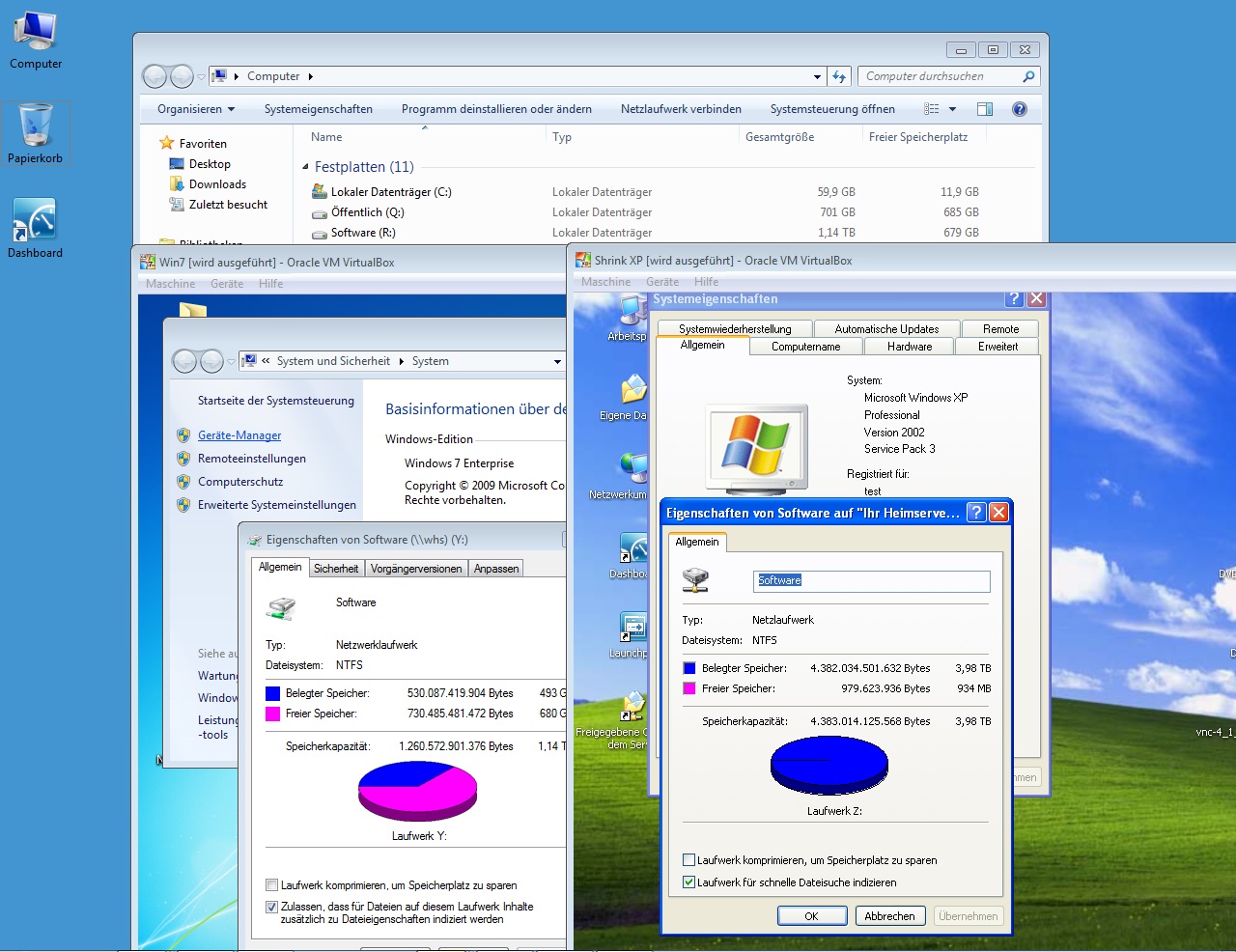Click OK in XP Software properties
The image size is (1236, 952).
(812, 916)
